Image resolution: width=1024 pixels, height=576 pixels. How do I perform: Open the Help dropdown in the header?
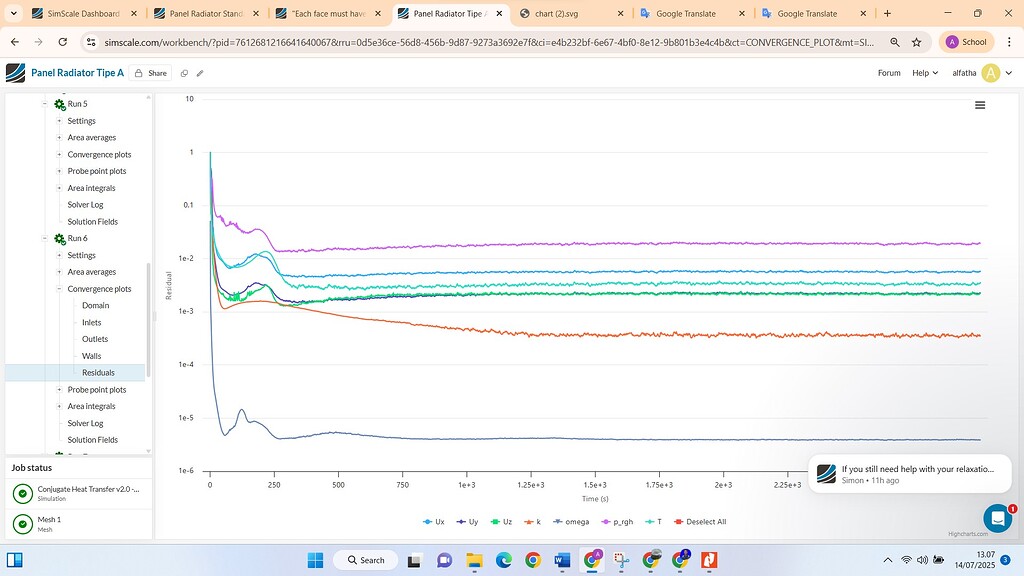(x=921, y=73)
